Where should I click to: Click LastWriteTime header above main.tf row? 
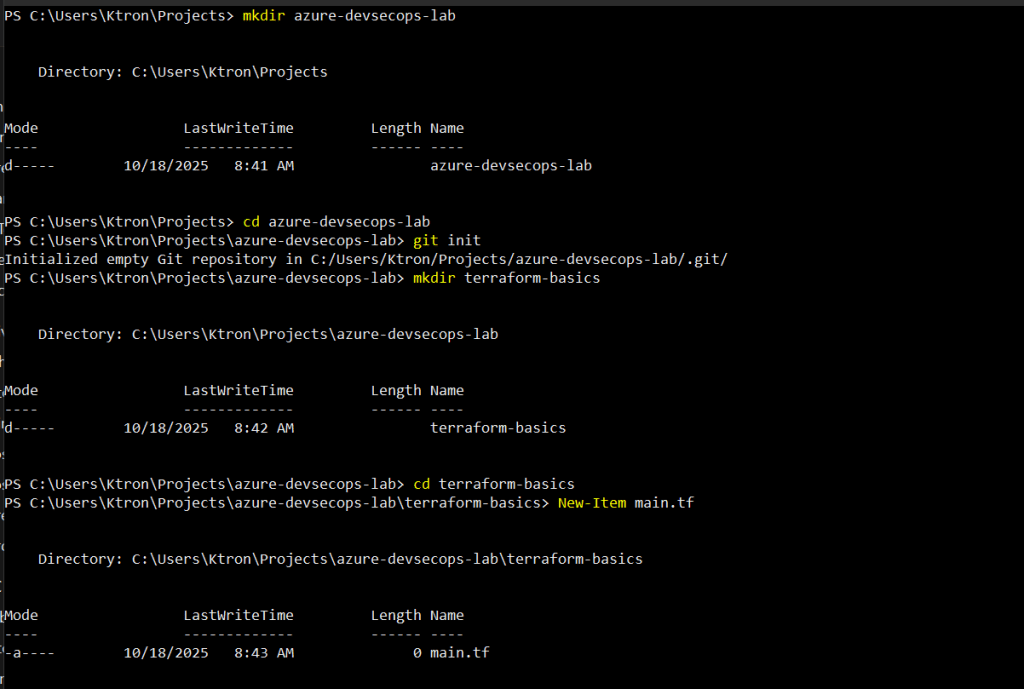(238, 615)
